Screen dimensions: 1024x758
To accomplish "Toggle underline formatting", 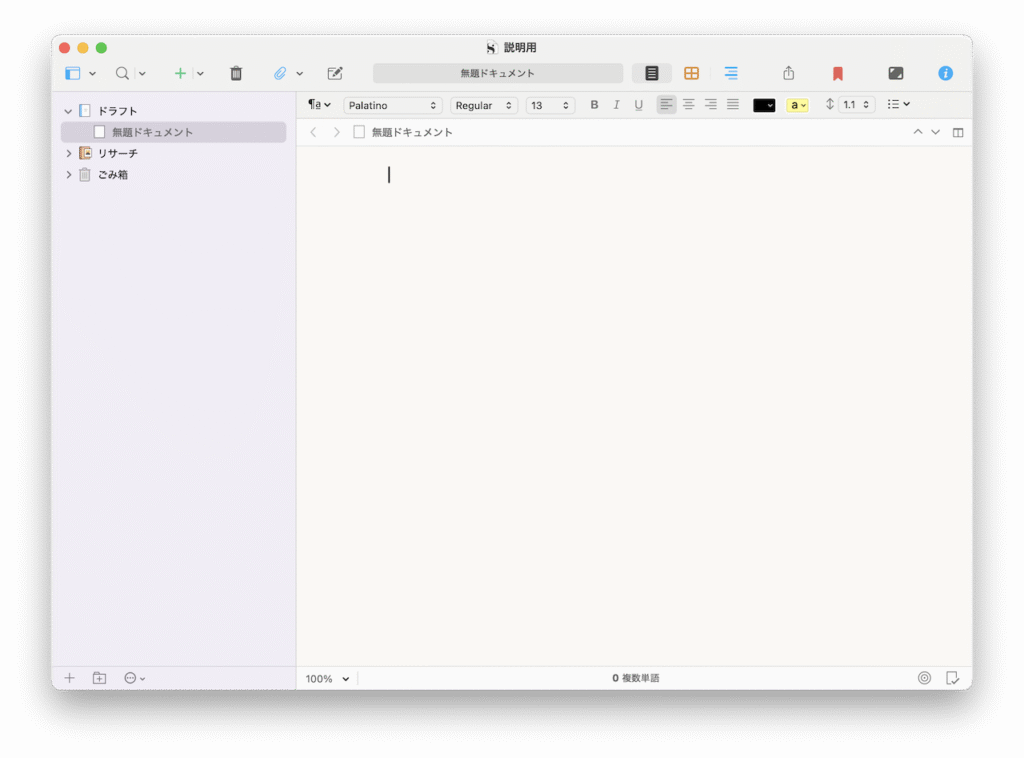I will click(639, 104).
